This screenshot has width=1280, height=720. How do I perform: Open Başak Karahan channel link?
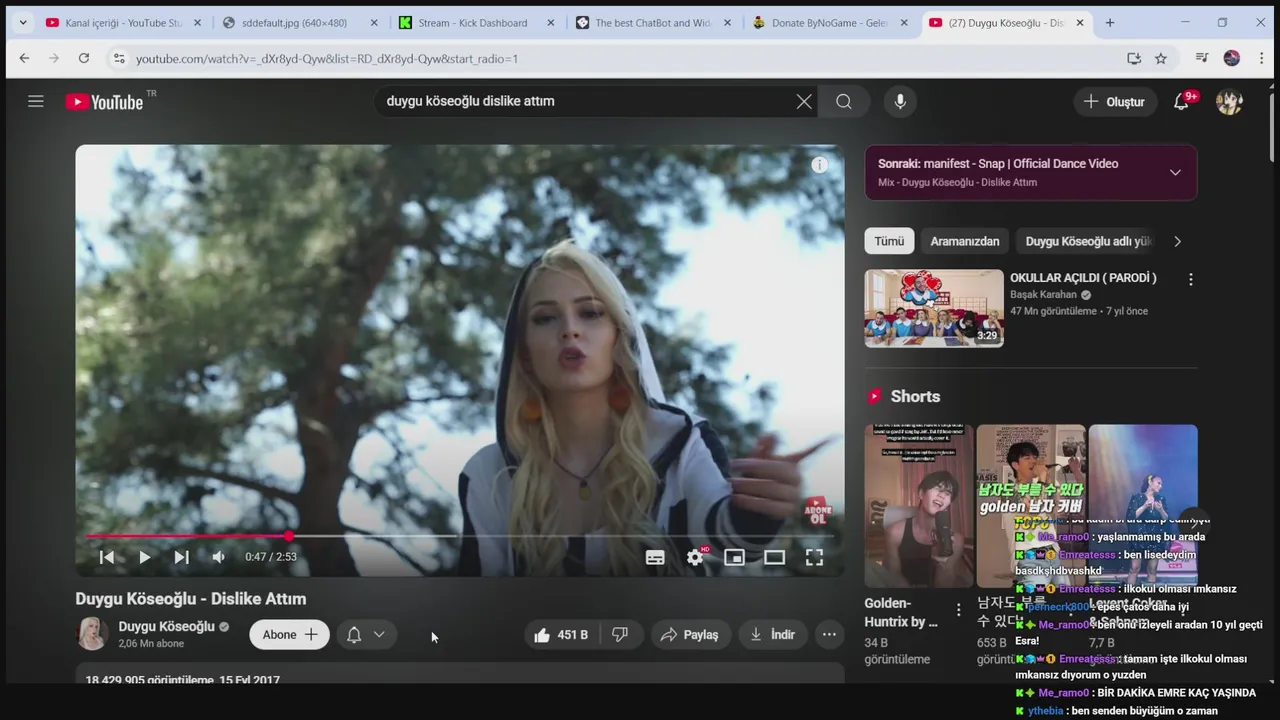pos(1043,295)
